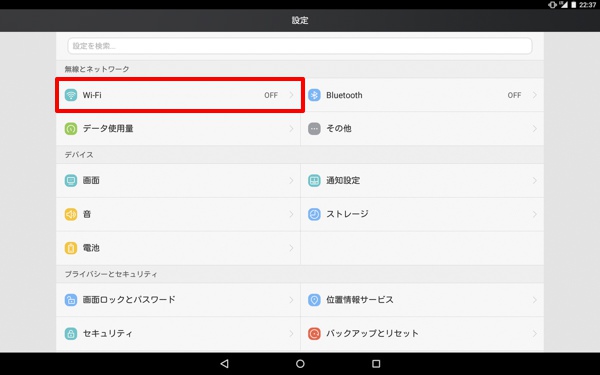Open セキュリティ row chevron

291,333
